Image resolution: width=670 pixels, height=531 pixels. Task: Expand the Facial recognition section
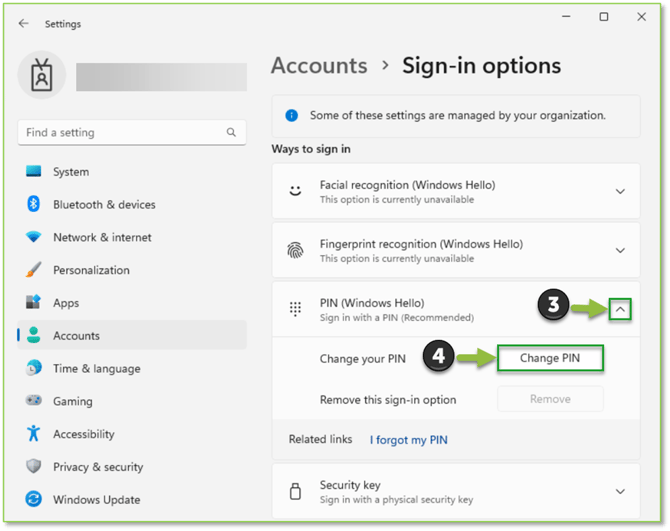[620, 191]
